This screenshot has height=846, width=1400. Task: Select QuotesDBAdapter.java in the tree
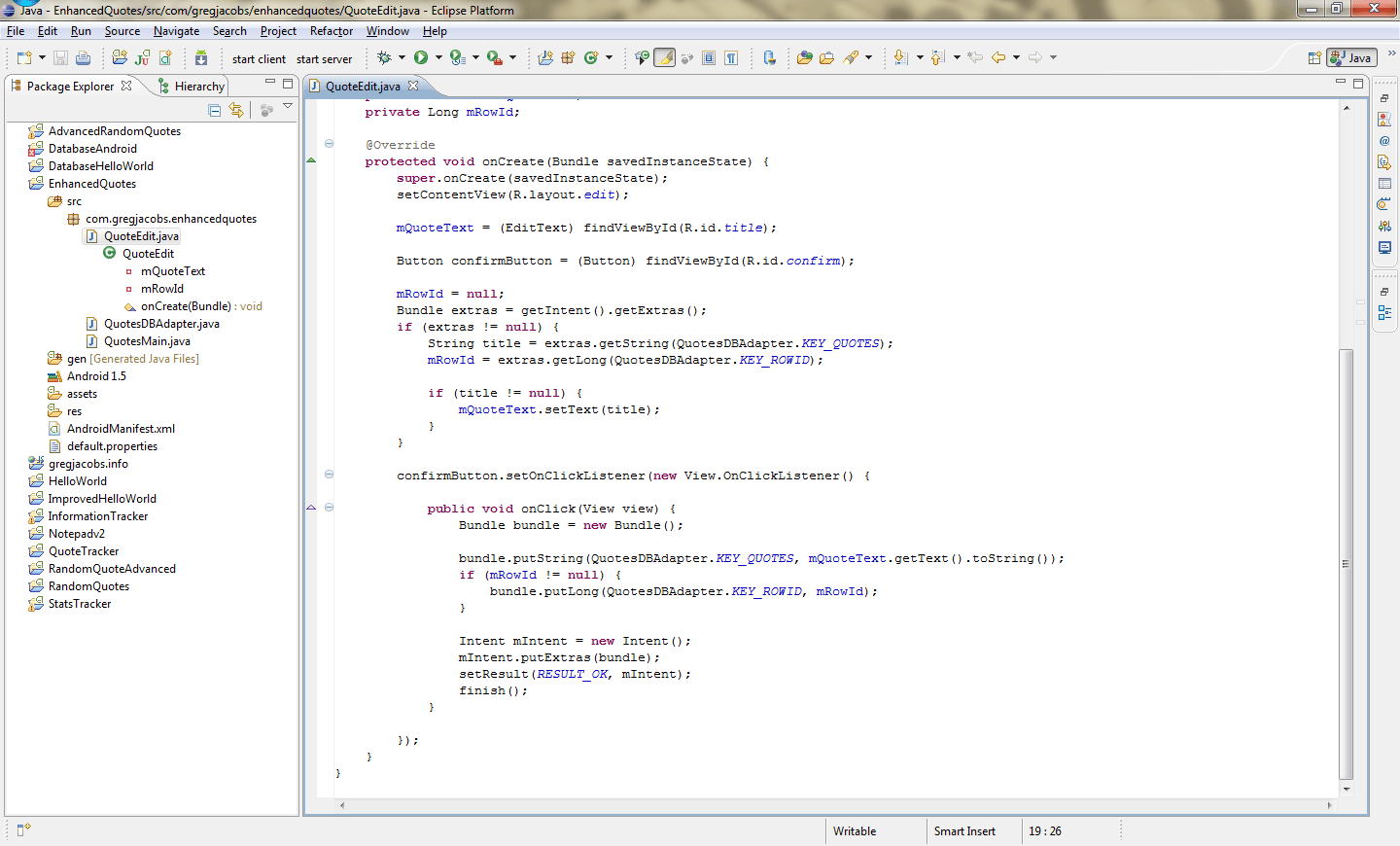tap(161, 324)
